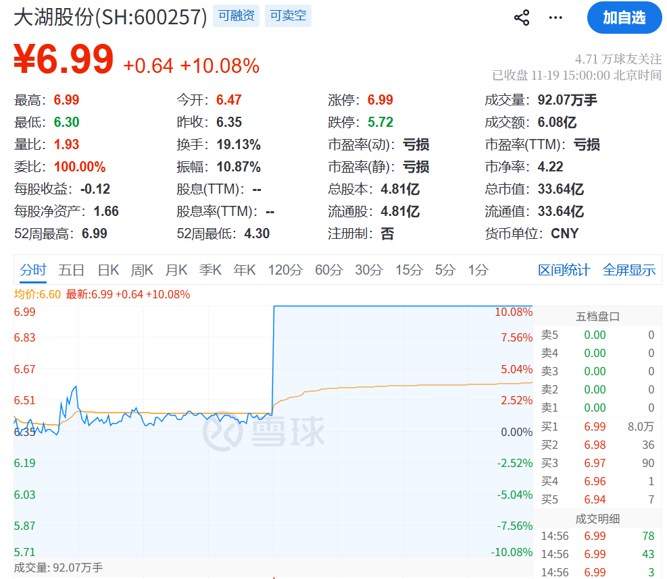
Task: Open the three-dot more options menu
Action: [569, 17]
